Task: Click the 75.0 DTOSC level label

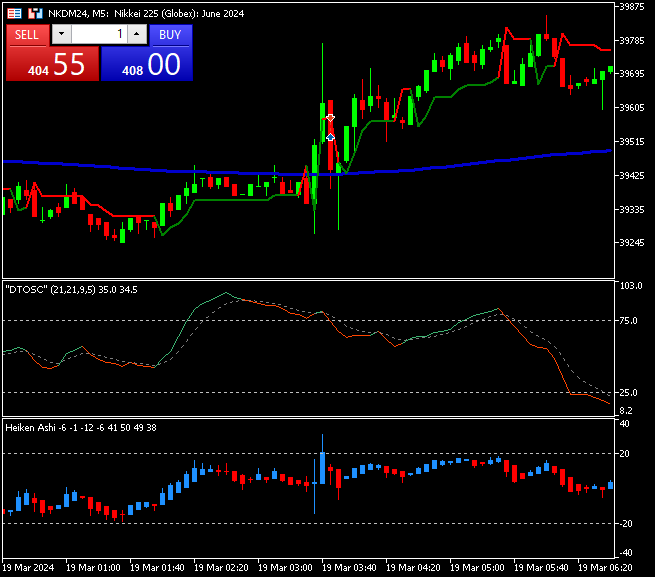Action: point(629,320)
